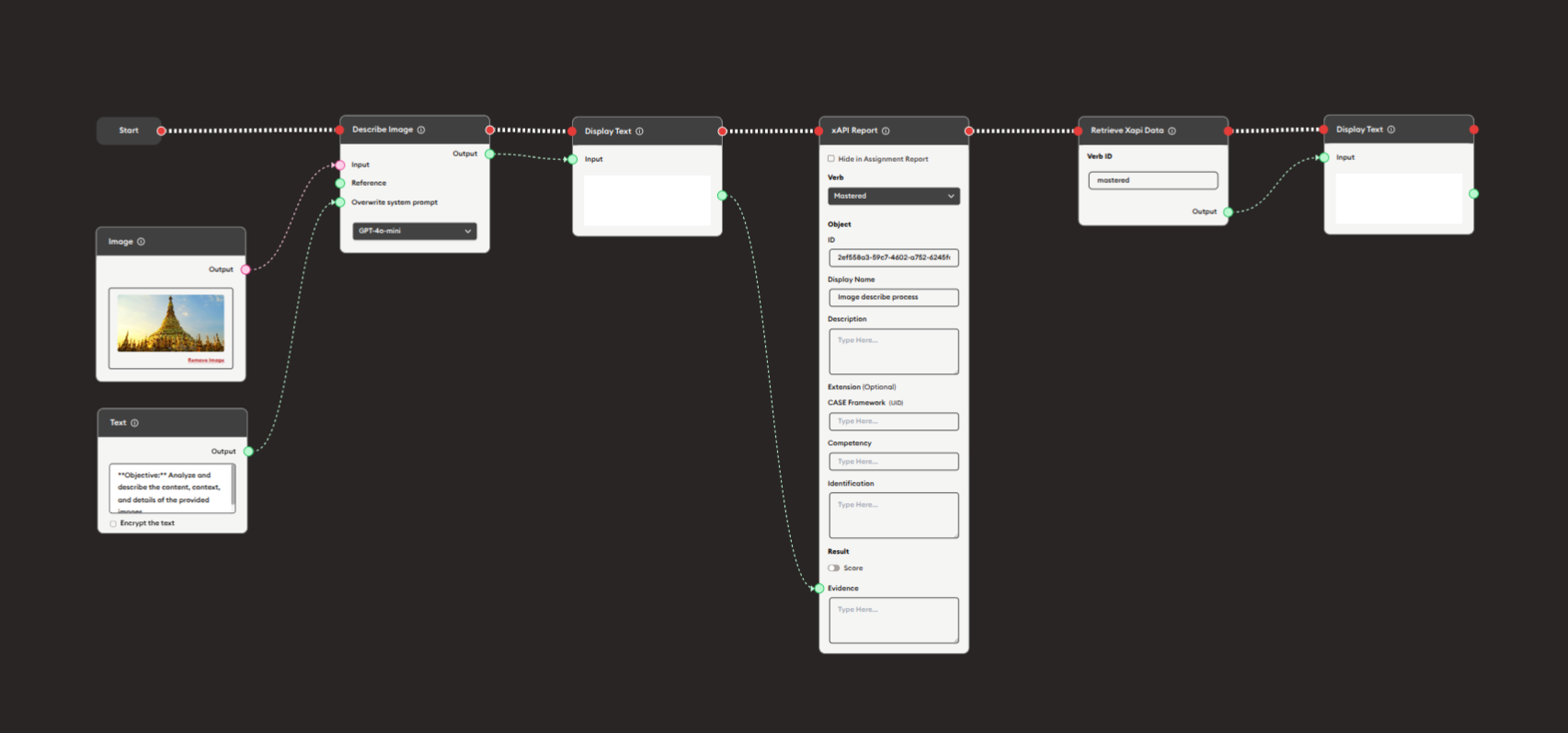Click info icon beside xAPI Report title
1568x733 pixels.
pos(886,131)
